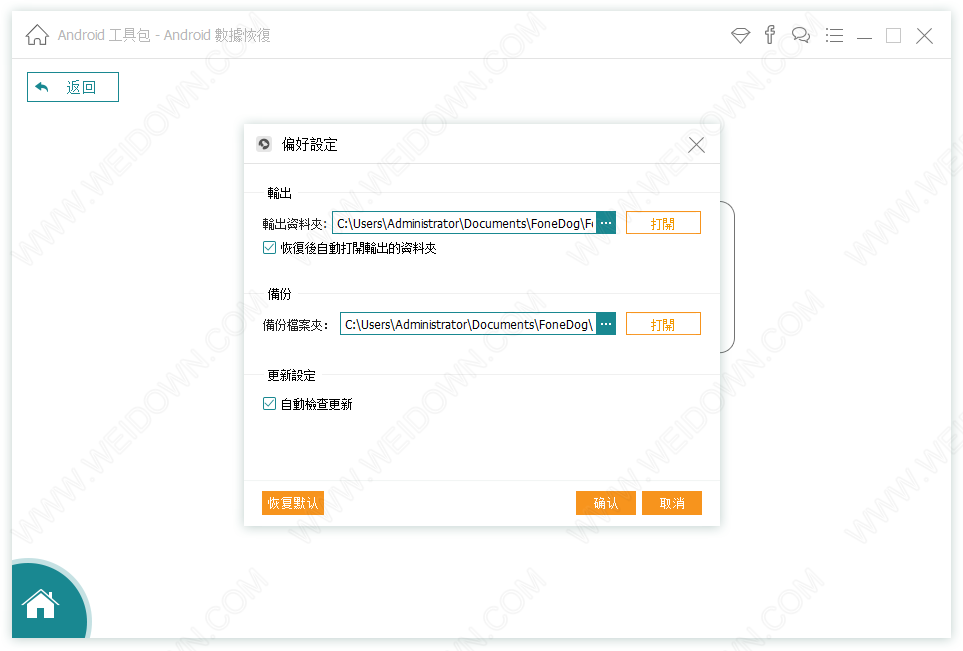963x651 pixels.
Task: Click the 确认 button
Action: coord(606,503)
